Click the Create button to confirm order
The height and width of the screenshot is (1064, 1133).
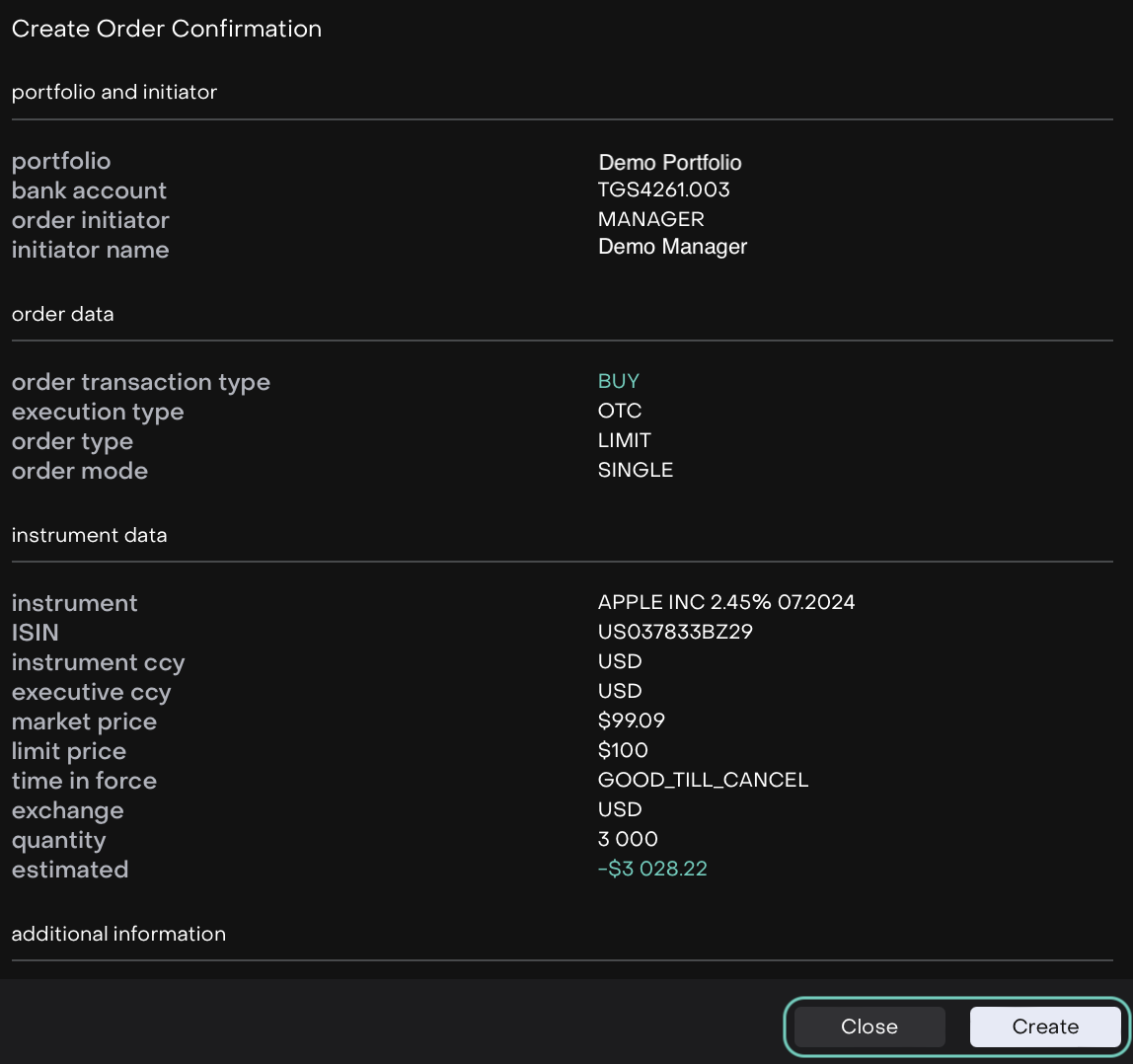tap(1045, 1026)
